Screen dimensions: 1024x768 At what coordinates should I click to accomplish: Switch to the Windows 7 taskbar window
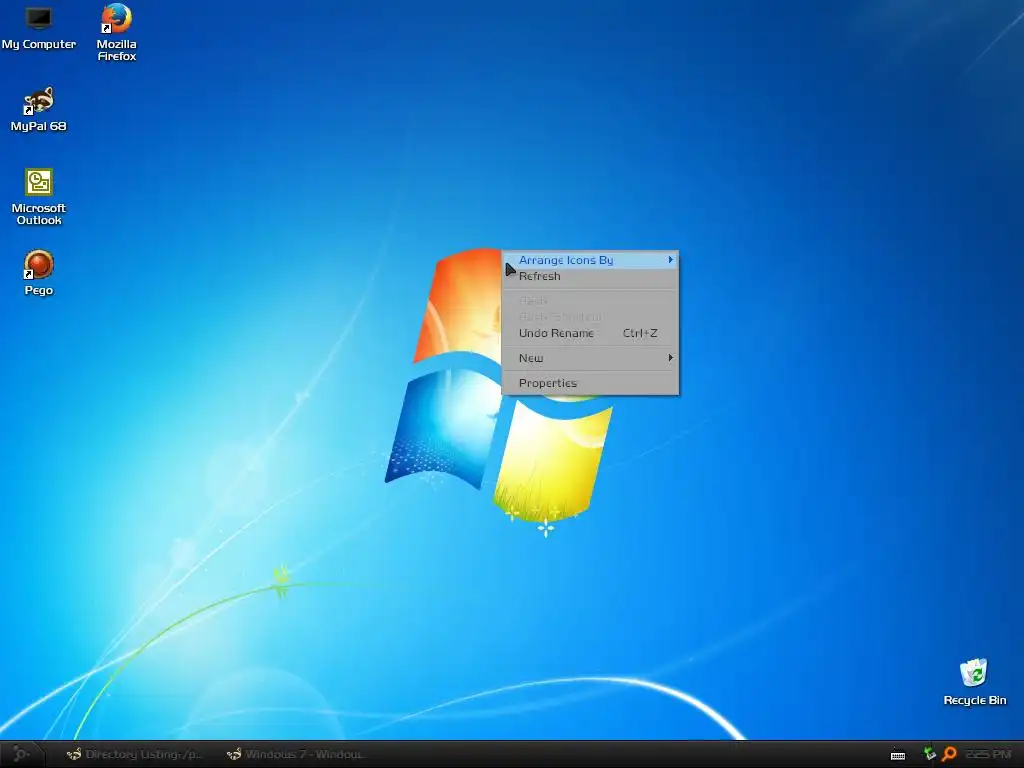pyautogui.click(x=295, y=754)
